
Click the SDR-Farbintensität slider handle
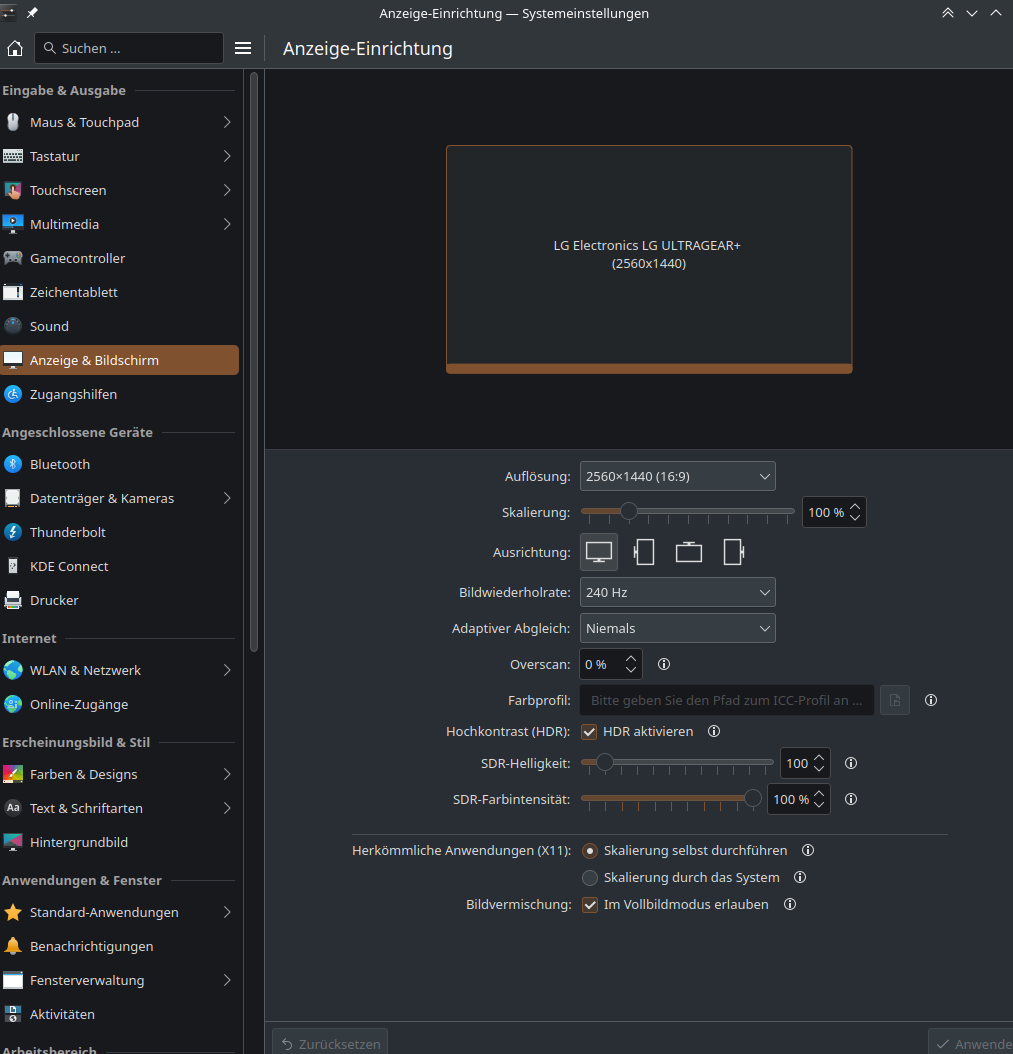[x=752, y=798]
